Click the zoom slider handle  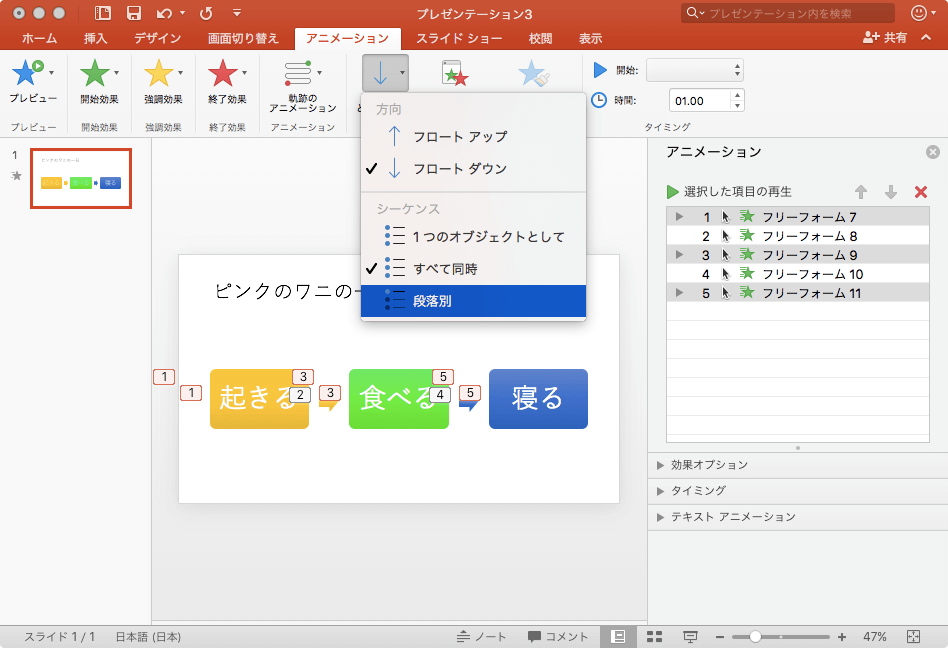pos(755,637)
